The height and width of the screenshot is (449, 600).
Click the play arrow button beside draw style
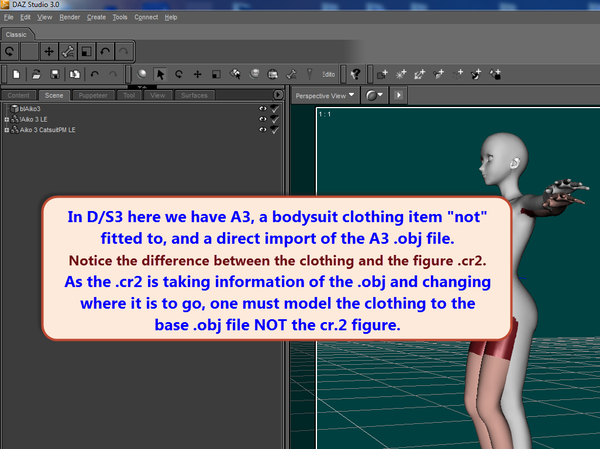click(398, 95)
